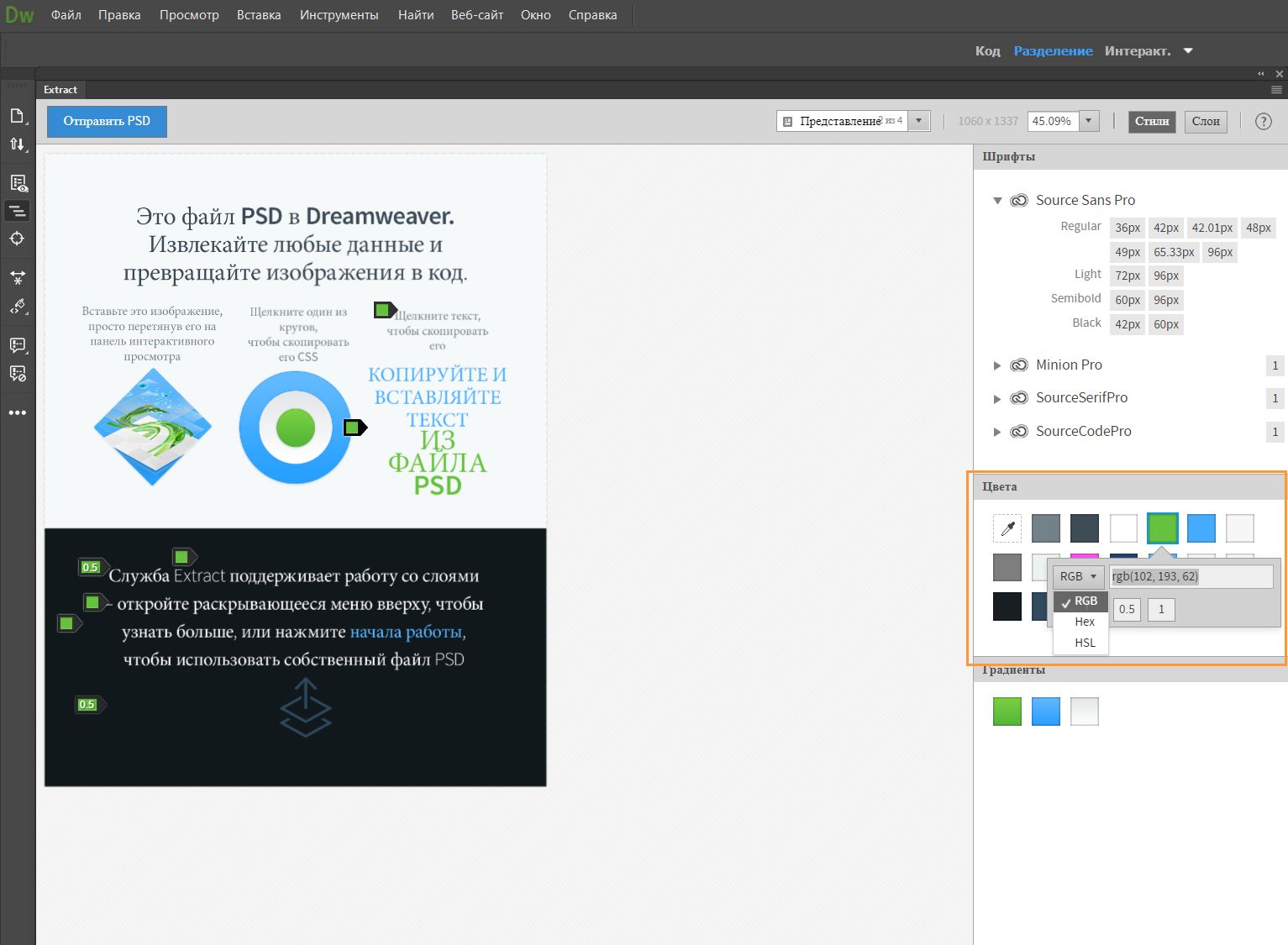This screenshot has height=945, width=1288.
Task: Select the eyedropper color picker tool
Action: click(x=1007, y=528)
